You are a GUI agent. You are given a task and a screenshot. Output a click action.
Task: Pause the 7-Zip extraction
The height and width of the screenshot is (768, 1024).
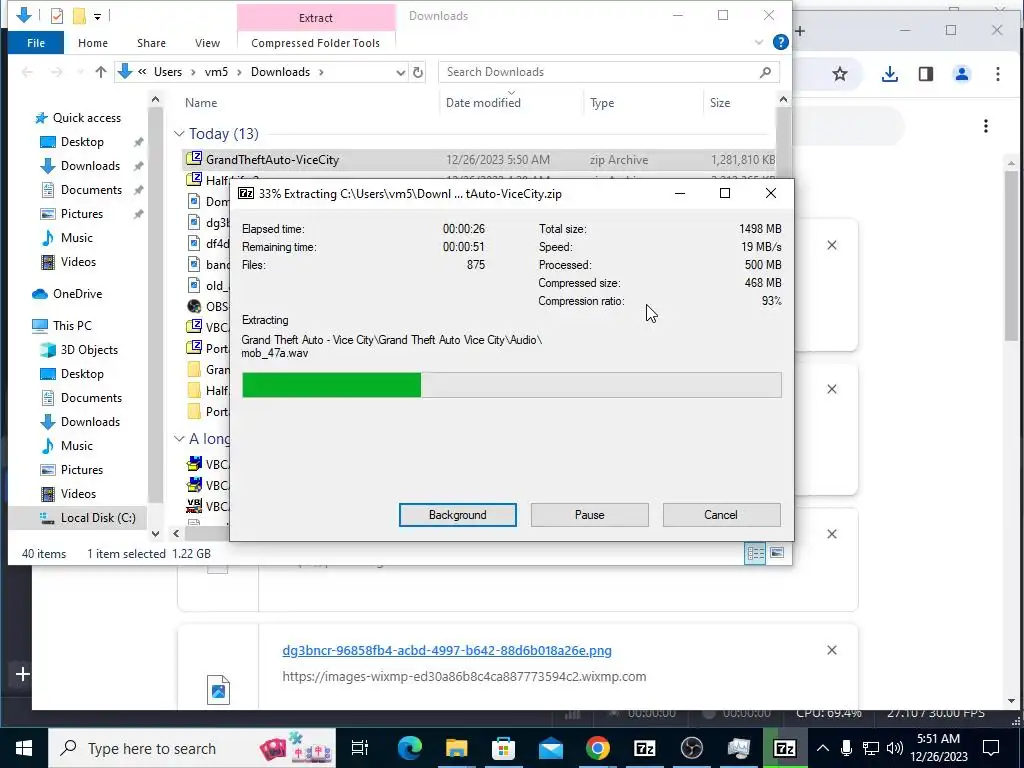point(589,515)
